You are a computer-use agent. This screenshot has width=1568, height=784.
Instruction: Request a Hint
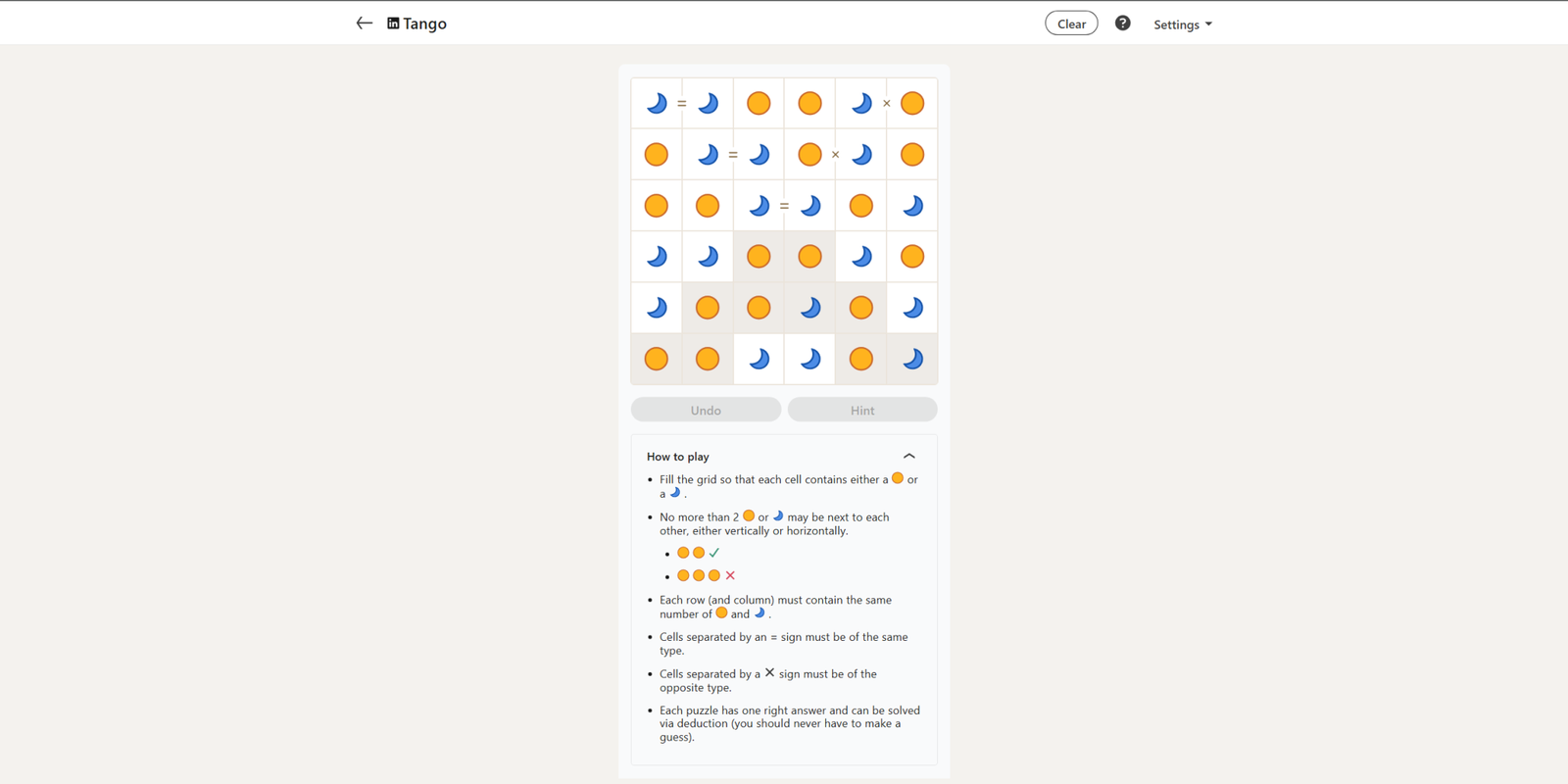(862, 410)
